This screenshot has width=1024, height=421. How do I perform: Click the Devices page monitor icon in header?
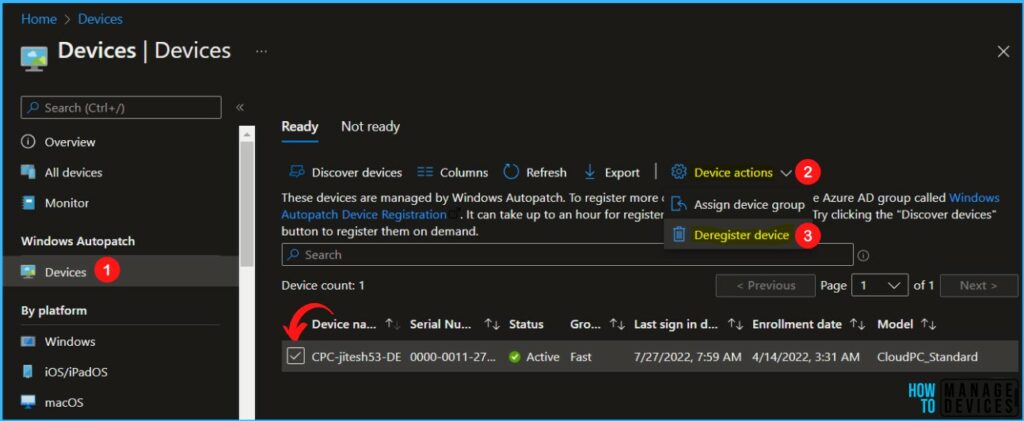[x=34, y=57]
